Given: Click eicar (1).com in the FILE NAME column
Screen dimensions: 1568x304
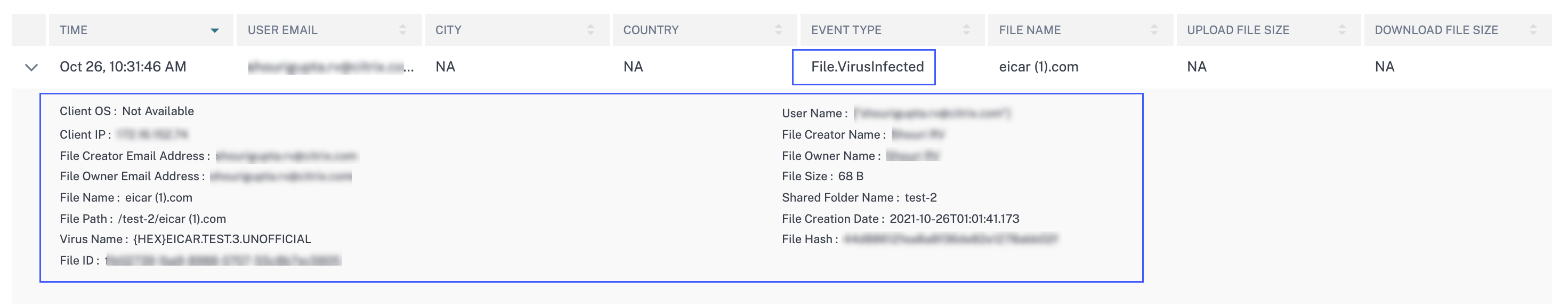Looking at the screenshot, I should coord(1038,67).
